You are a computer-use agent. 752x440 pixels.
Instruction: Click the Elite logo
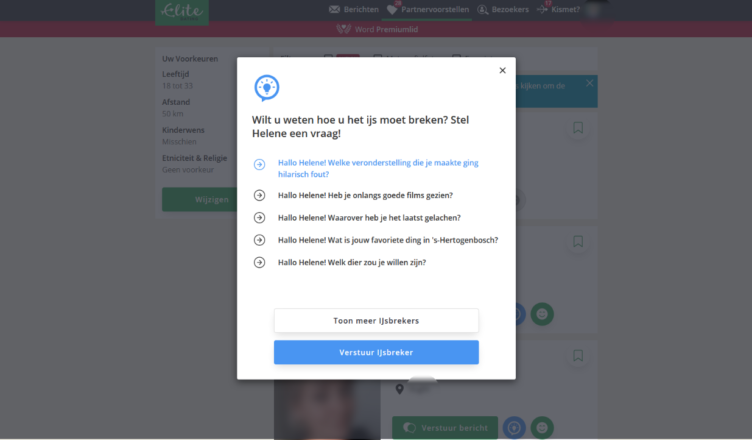(x=182, y=12)
